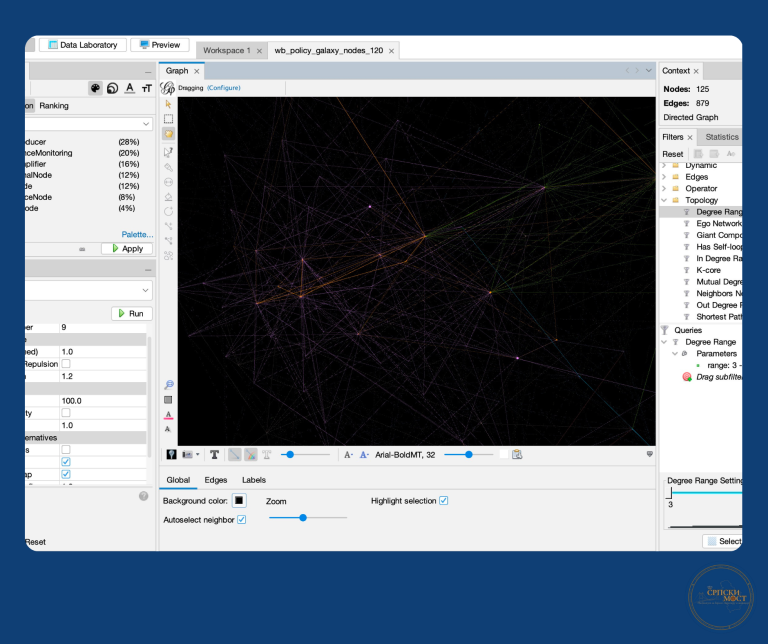Click the Palette... link

137,234
